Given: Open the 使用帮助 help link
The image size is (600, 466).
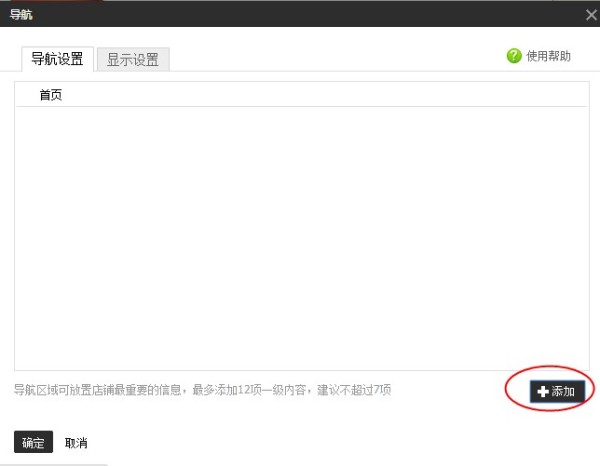Looking at the screenshot, I should (548, 56).
